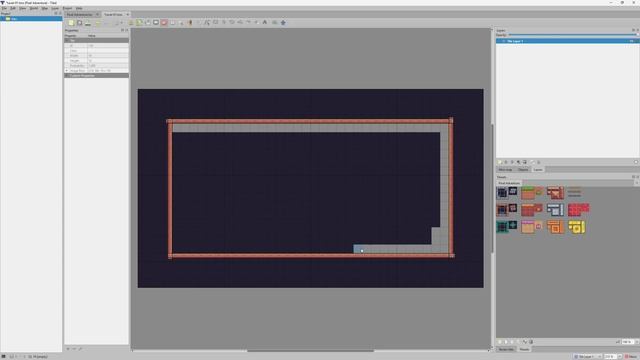Pick the teal dark tile group
The width and height of the screenshot is (640, 360).
click(507, 227)
